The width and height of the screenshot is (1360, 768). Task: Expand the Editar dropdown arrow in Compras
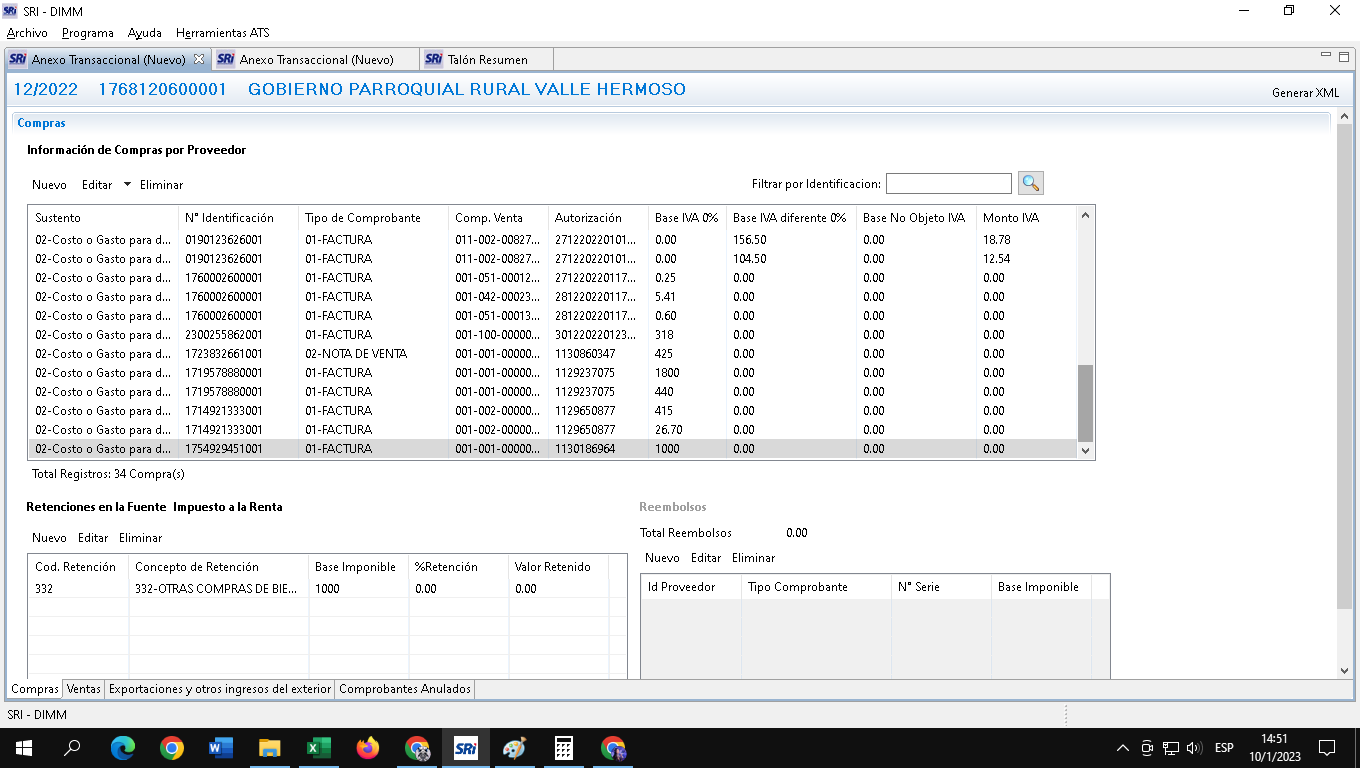[x=127, y=184]
